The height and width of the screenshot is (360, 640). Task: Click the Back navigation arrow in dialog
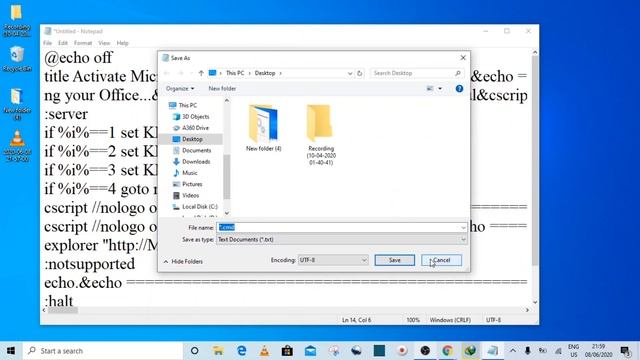(x=167, y=73)
